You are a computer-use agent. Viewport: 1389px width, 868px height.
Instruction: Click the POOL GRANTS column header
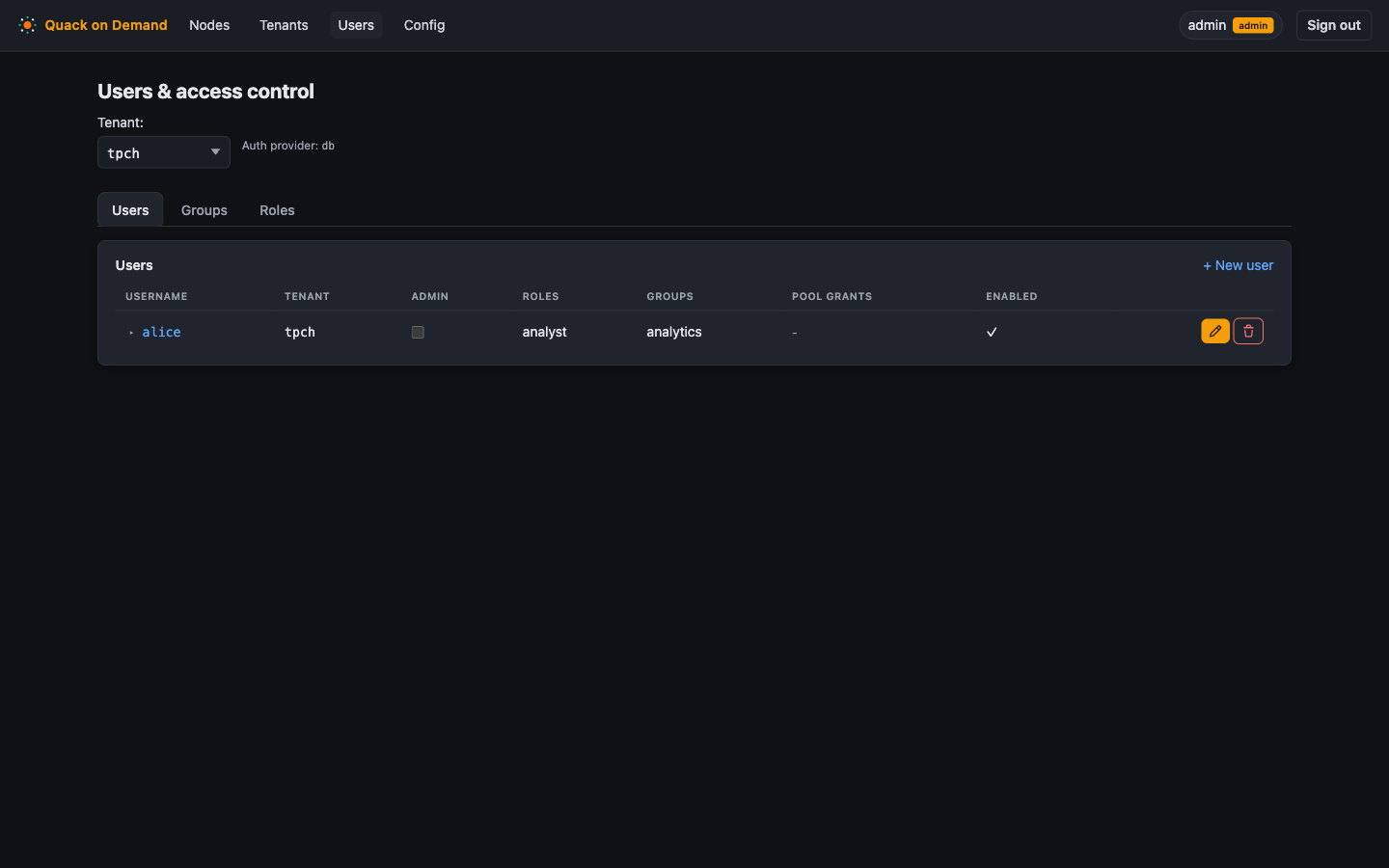tap(831, 296)
